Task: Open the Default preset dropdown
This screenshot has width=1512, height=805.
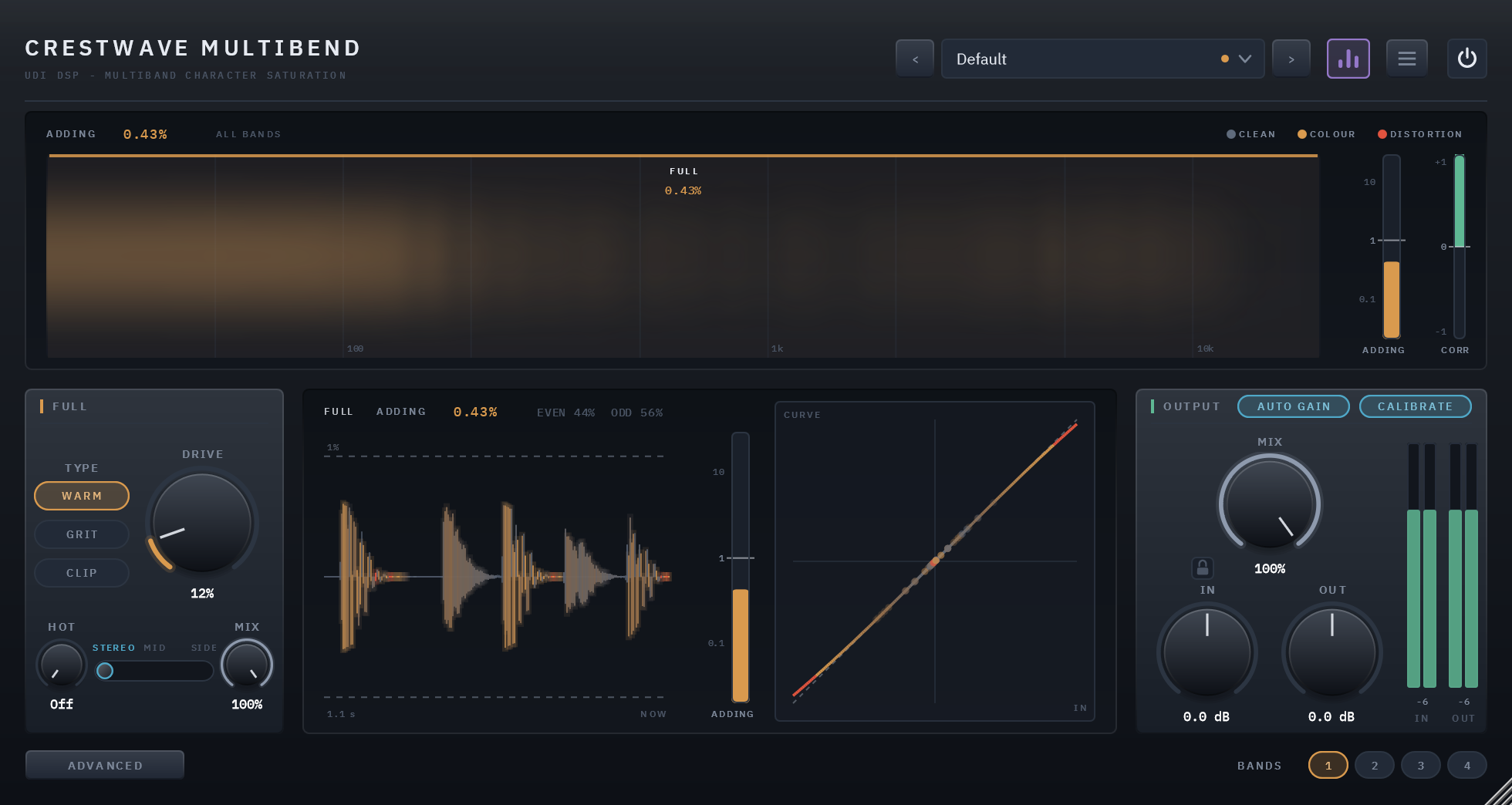Action: (1103, 59)
